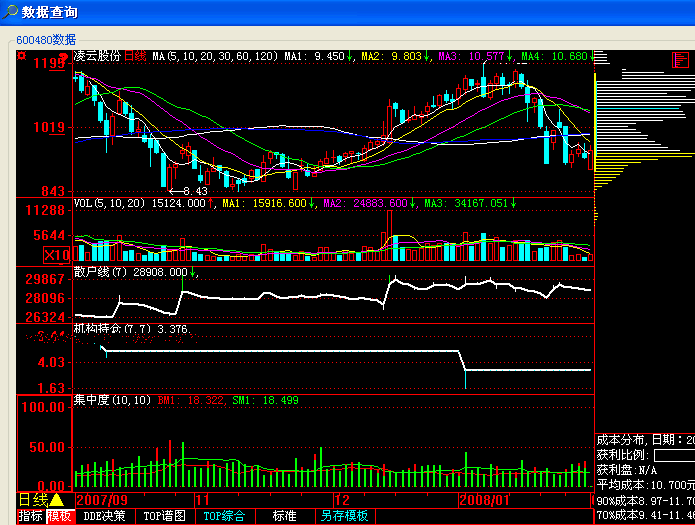The width and height of the screenshot is (695, 525).
Task: Open the 日线 period selector at bottom-left
Action: point(33,499)
